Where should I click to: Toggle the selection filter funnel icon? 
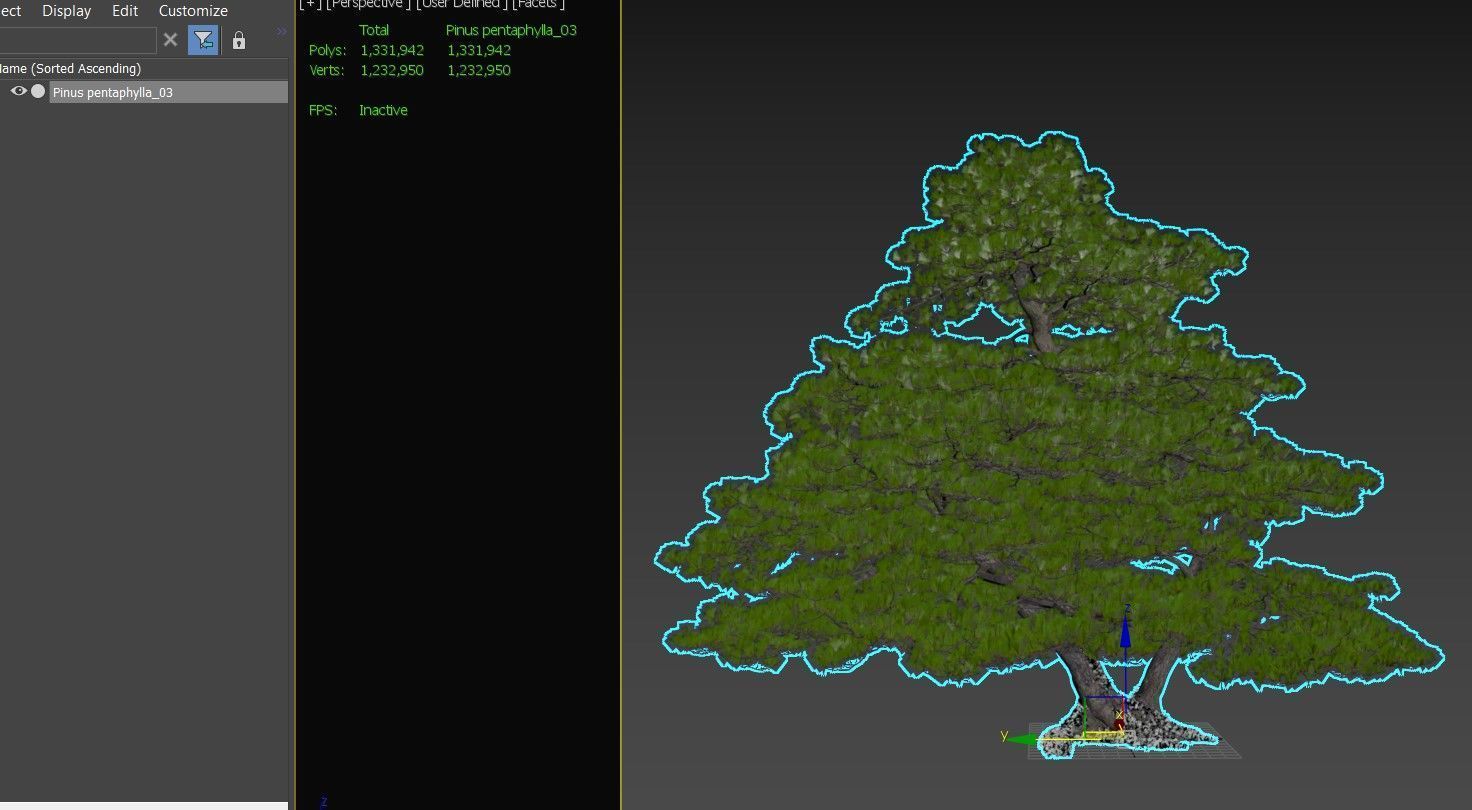point(203,40)
